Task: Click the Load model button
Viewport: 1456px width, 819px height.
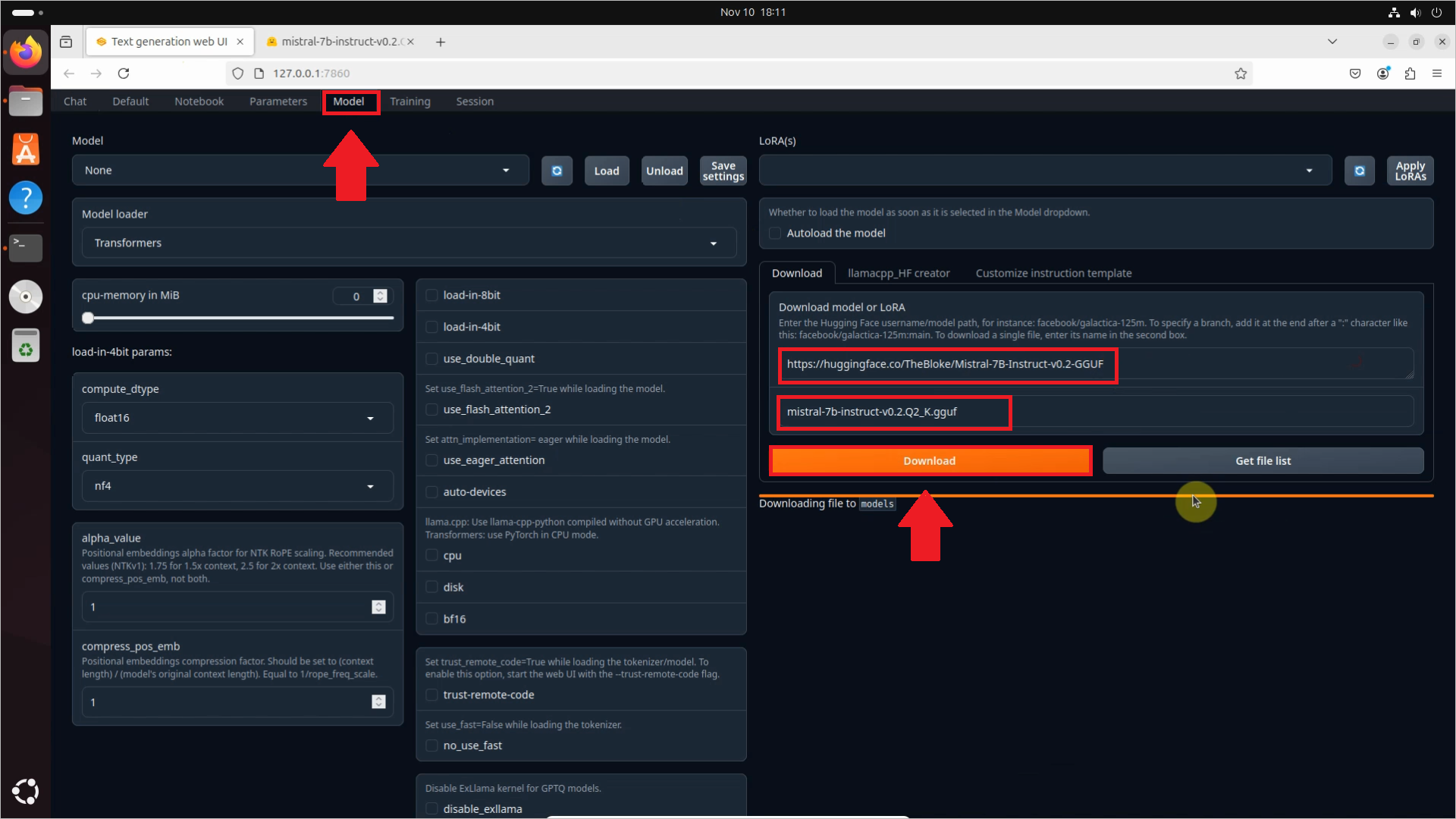Action: pyautogui.click(x=607, y=171)
